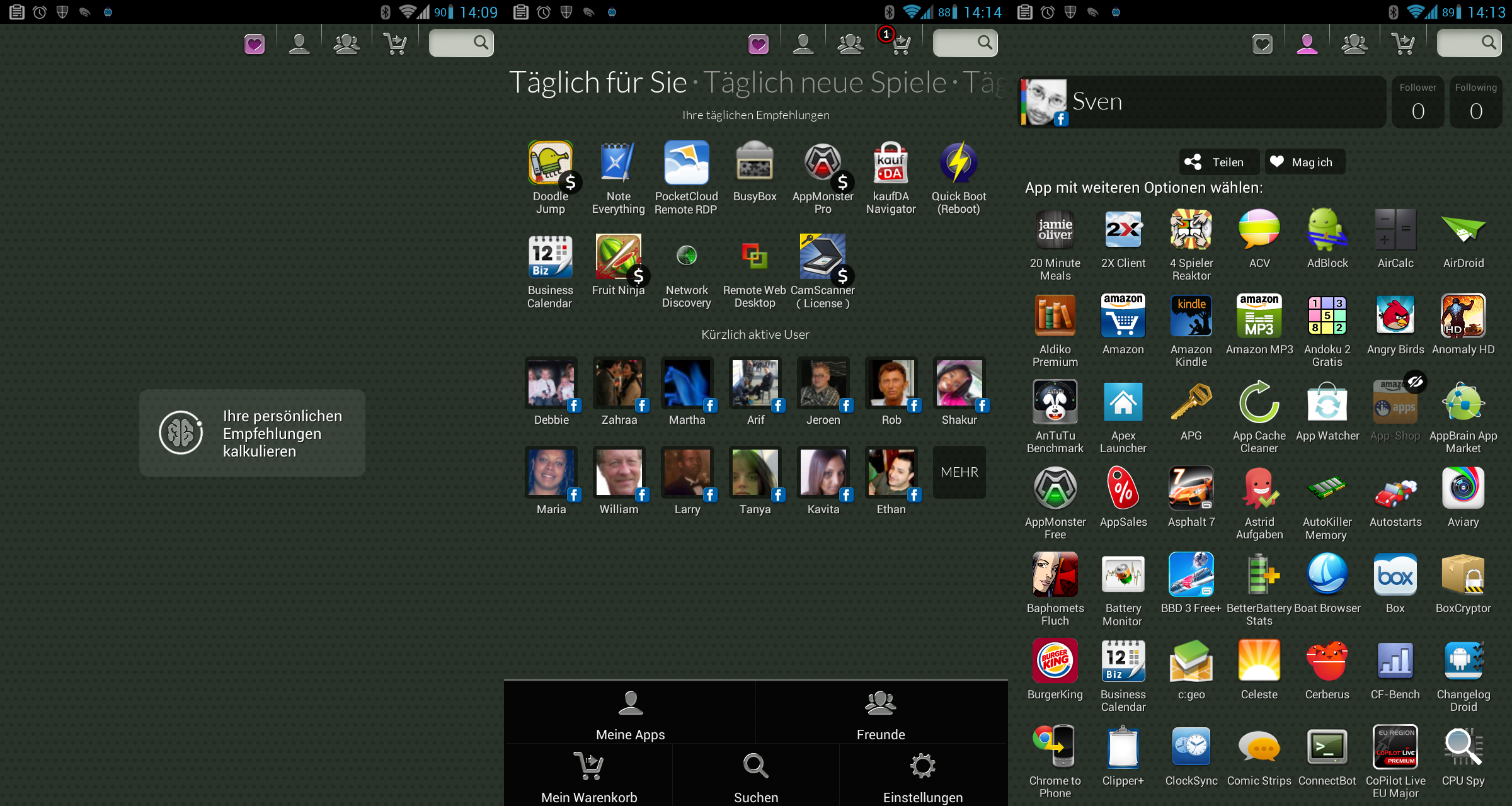Viewport: 1512px width, 806px height.
Task: Tap the Teilen share button
Action: [x=1218, y=162]
